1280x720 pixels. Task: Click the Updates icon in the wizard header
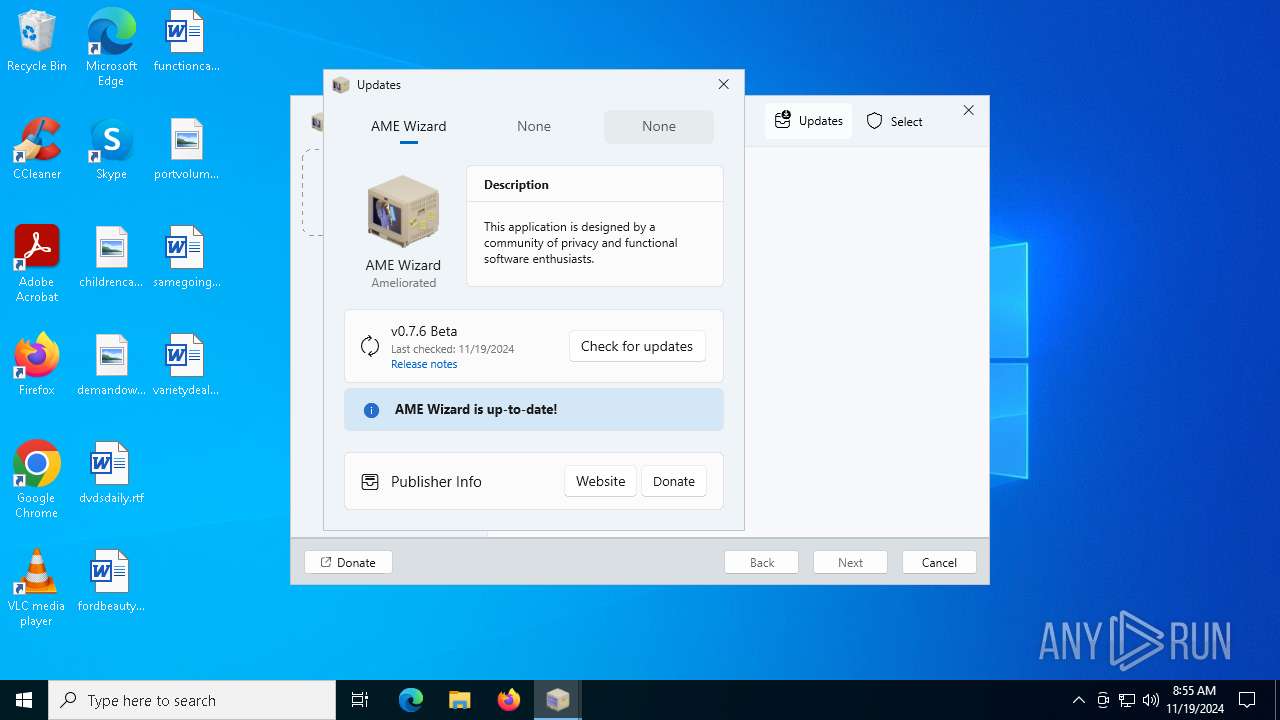pos(783,120)
